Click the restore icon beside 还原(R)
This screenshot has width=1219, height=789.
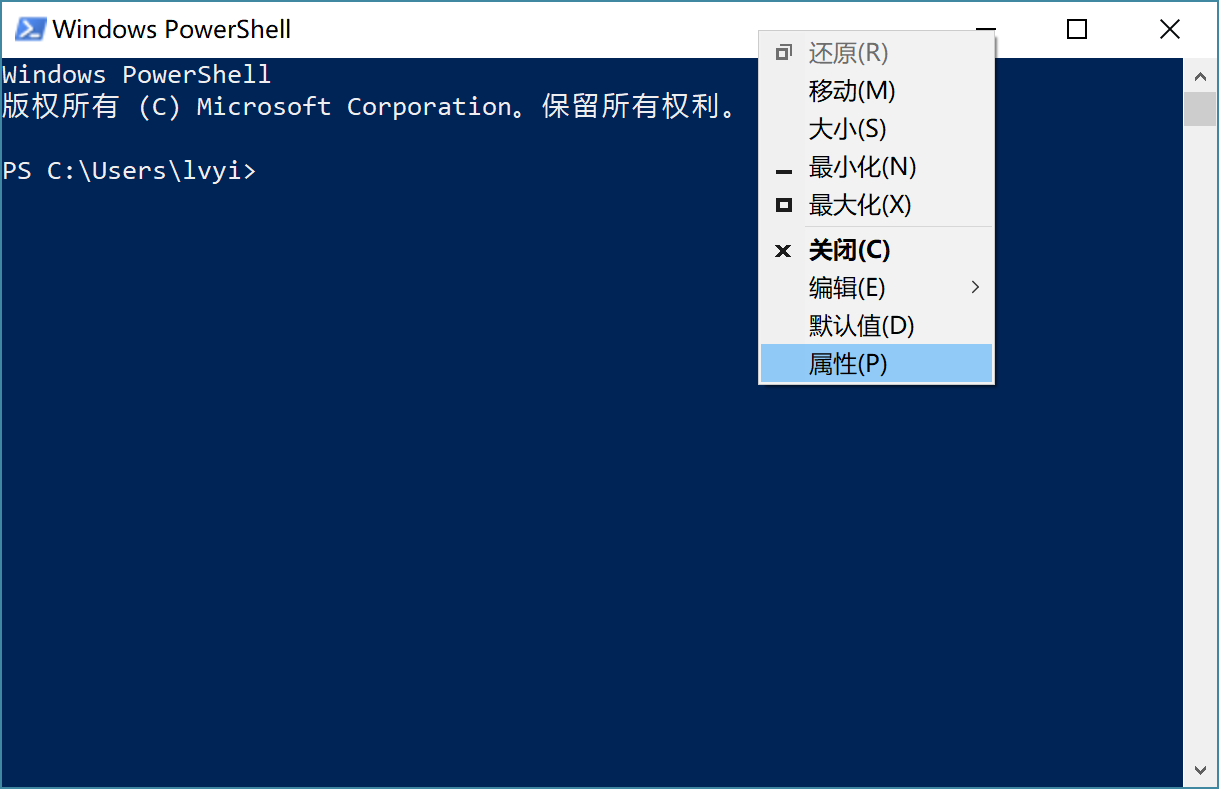784,53
